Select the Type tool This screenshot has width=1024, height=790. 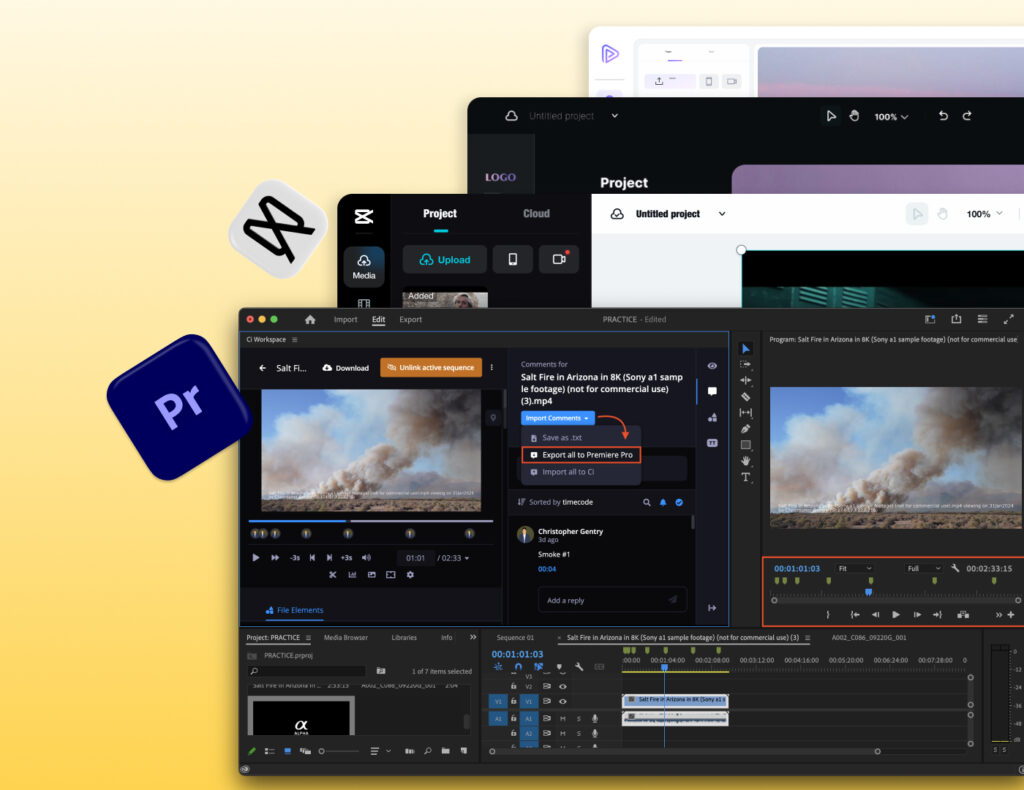pos(746,477)
